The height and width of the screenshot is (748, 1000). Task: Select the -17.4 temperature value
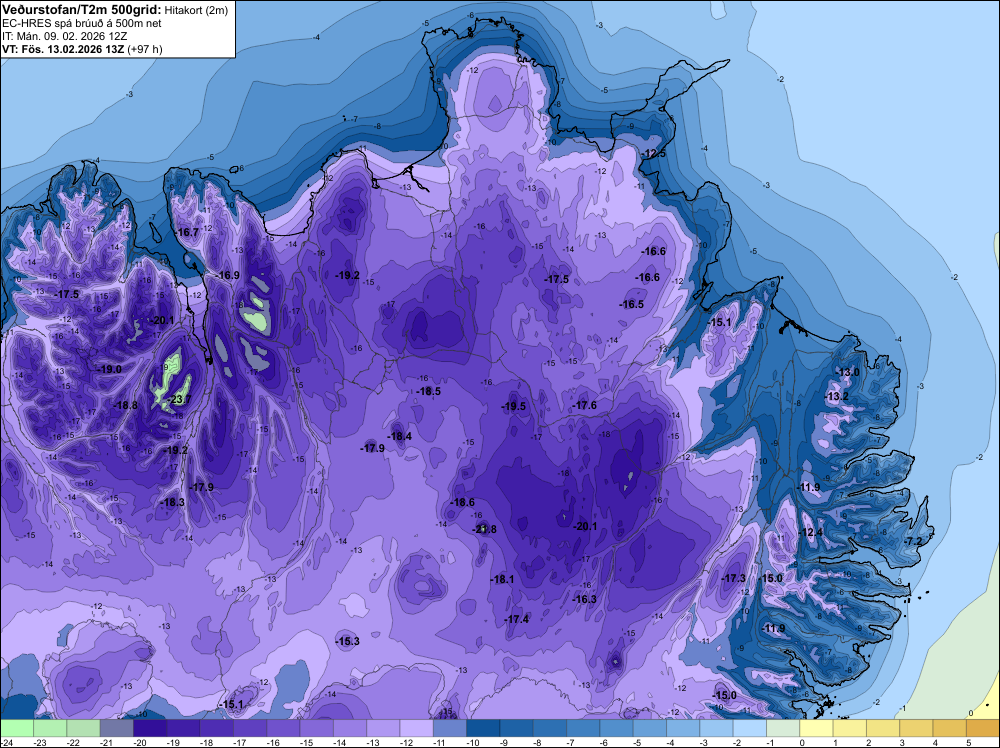(517, 620)
